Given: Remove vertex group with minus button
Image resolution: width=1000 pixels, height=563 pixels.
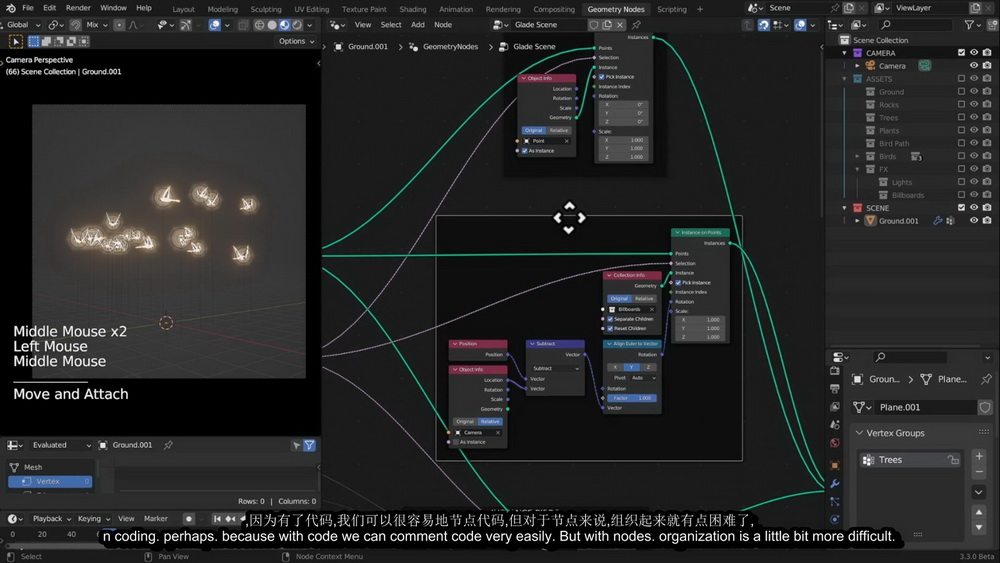Looking at the screenshot, I should click(x=979, y=472).
